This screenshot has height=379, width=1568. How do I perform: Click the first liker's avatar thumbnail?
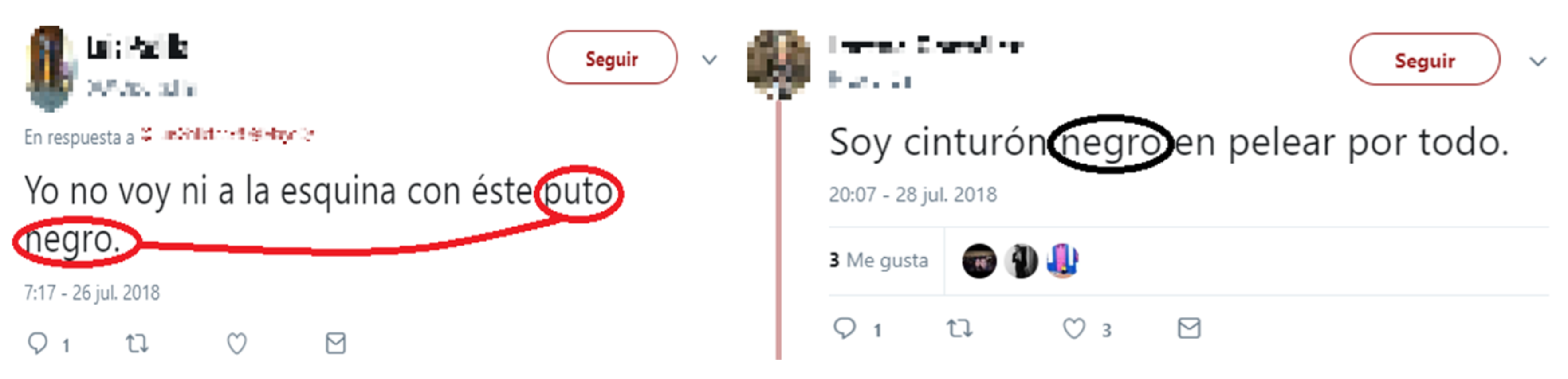(x=979, y=261)
